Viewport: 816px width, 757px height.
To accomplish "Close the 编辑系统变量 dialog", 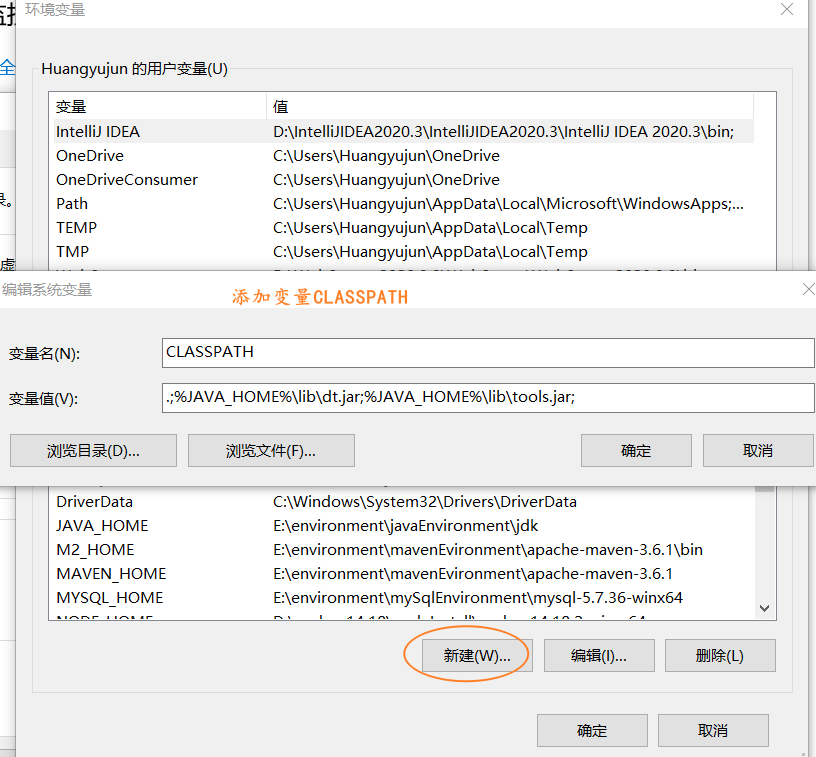I will click(x=808, y=289).
